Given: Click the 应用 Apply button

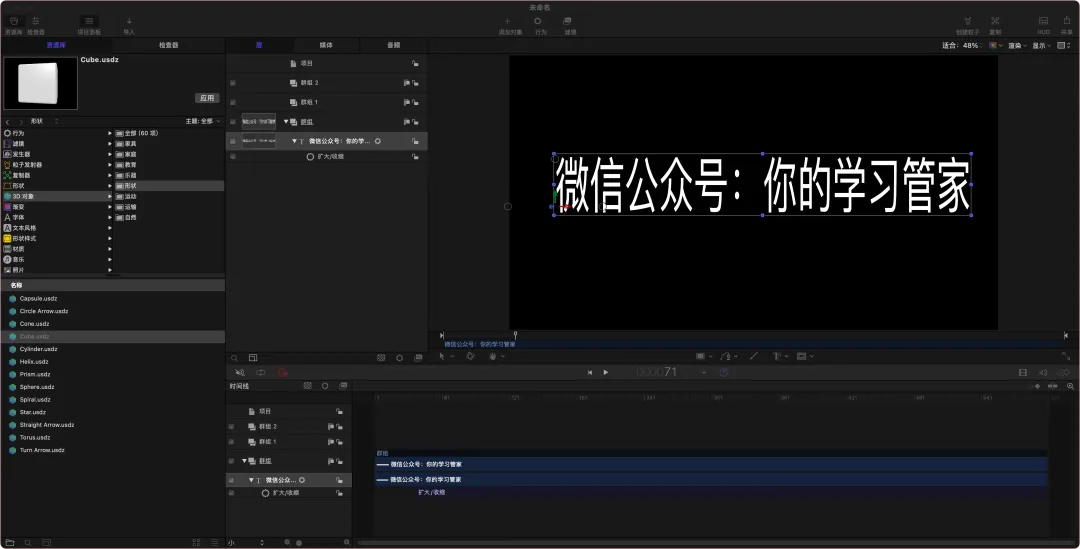Looking at the screenshot, I should pyautogui.click(x=207, y=98).
